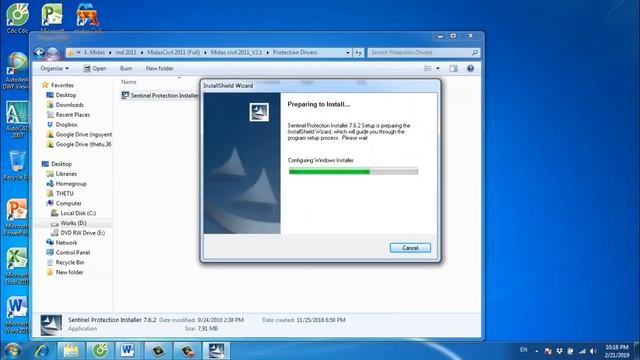Click Sentinel installer thumbnail in details pane
640x360 pixels.
pyautogui.click(x=51, y=325)
